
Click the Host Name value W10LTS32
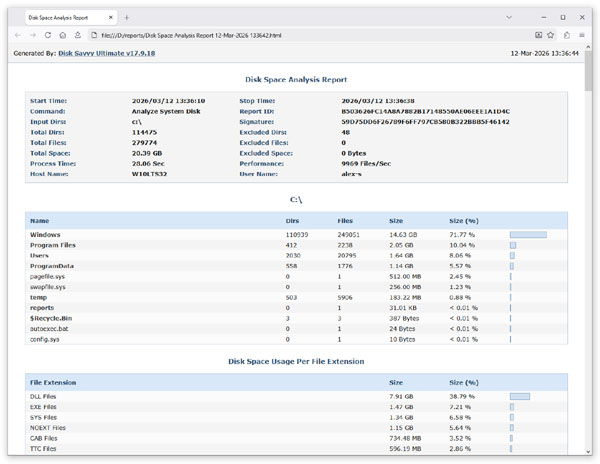pos(149,174)
